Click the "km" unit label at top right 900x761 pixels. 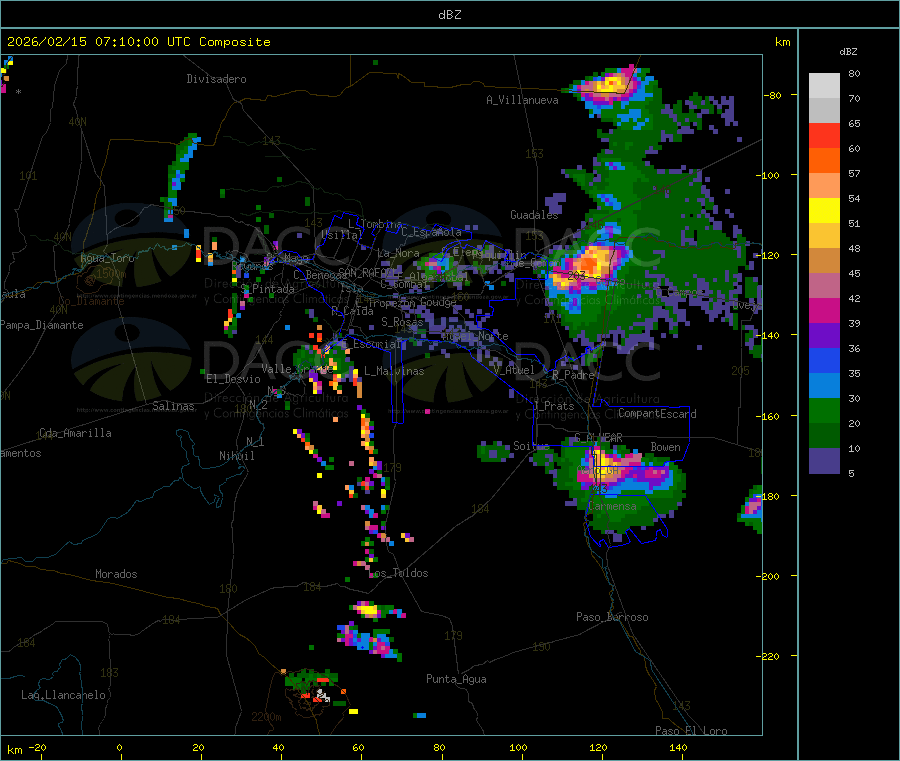pyautogui.click(x=782, y=42)
